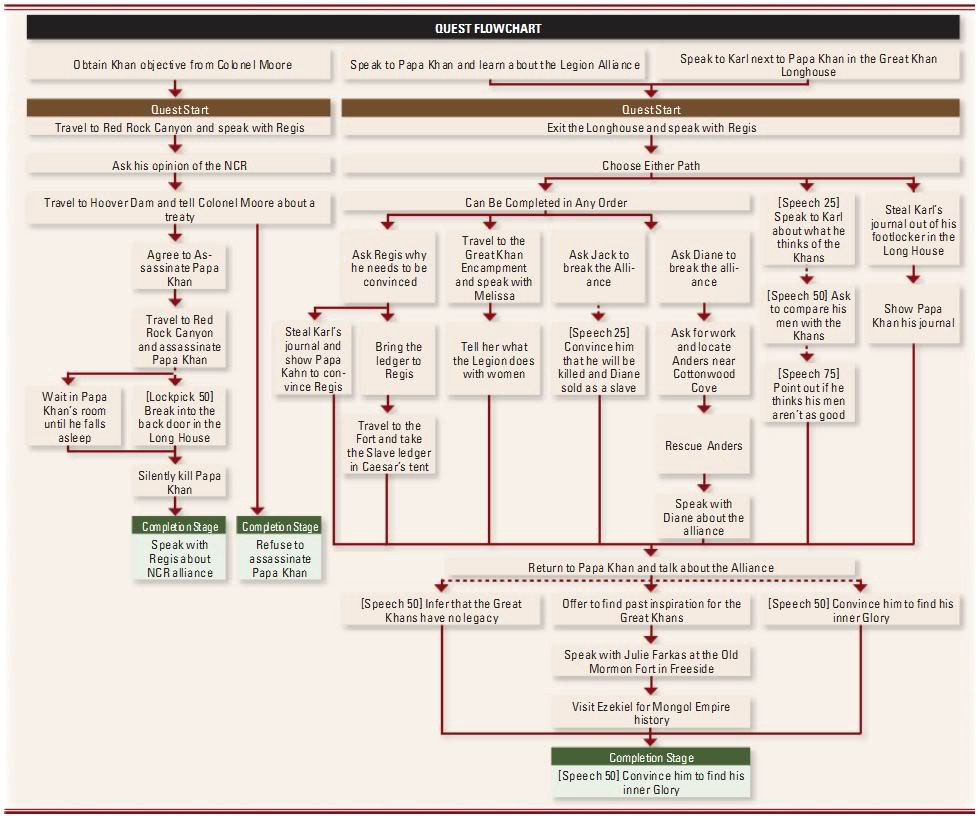Click 'Wait in Papa Khan's room until he falls asleep'

[x=74, y=417]
